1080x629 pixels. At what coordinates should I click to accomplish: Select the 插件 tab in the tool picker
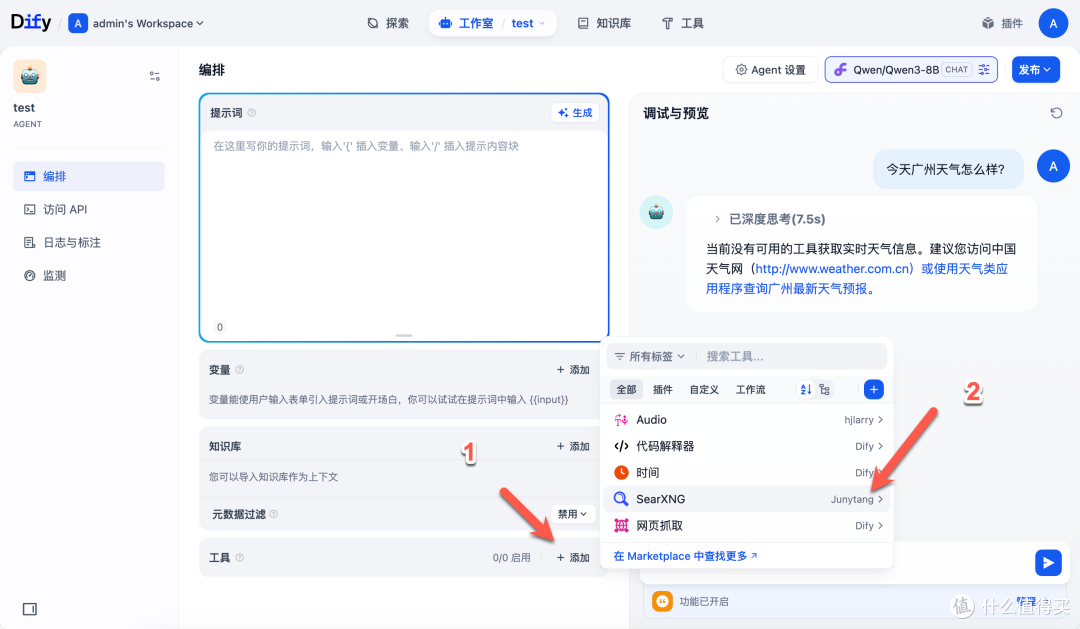click(x=663, y=390)
